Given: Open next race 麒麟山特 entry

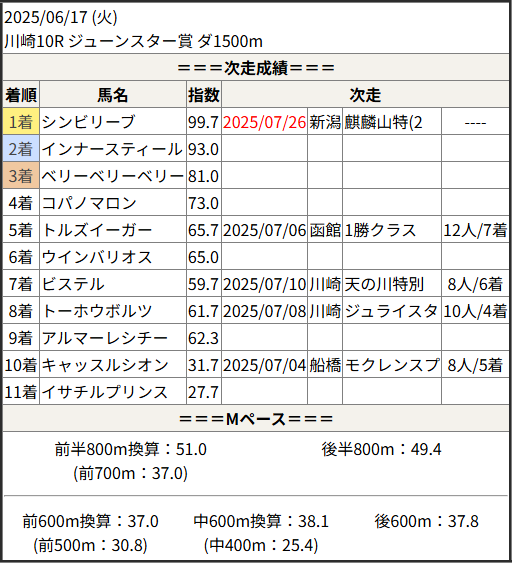Looking at the screenshot, I should click(x=383, y=122).
